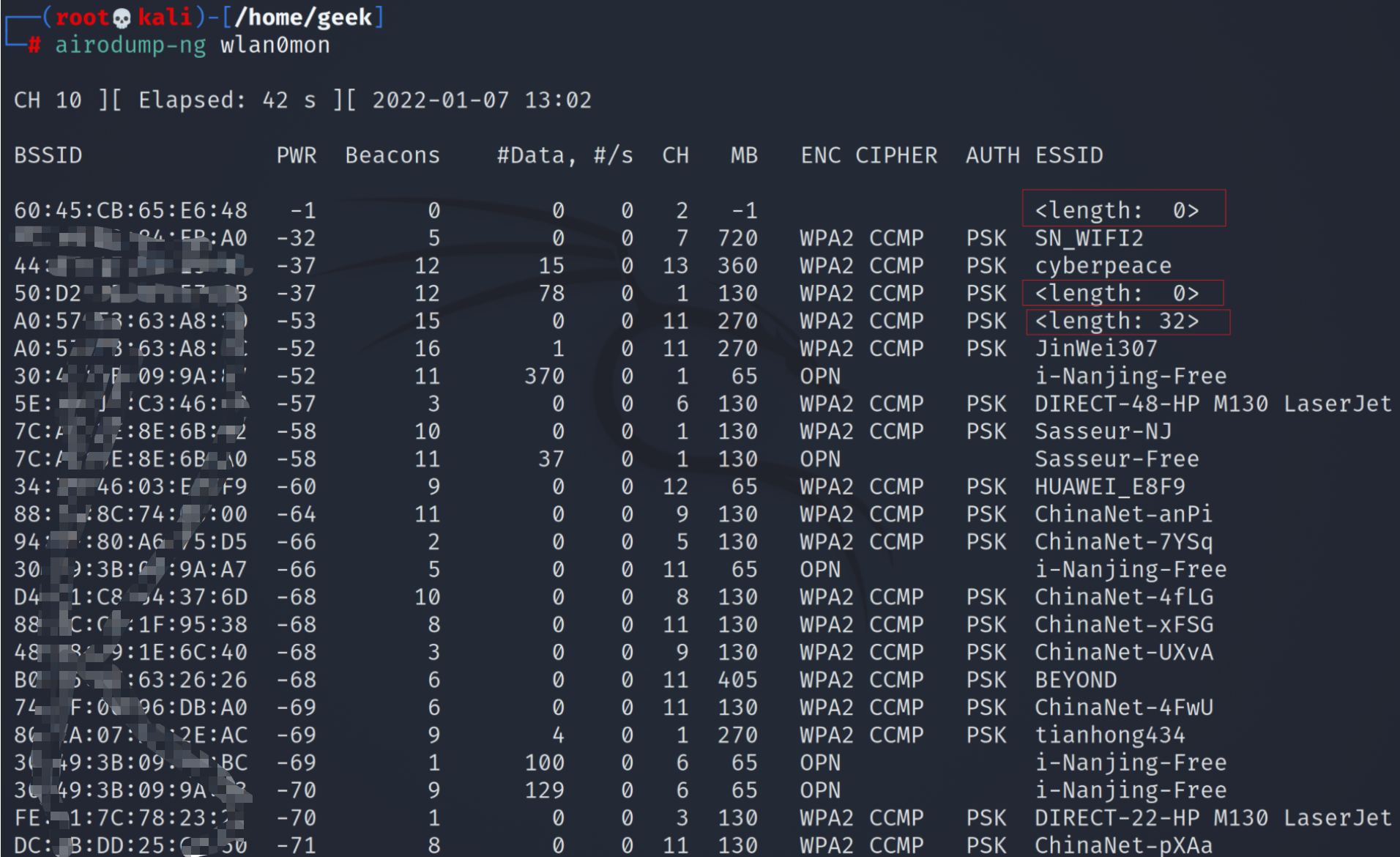Click the Beacons column header

pos(392,155)
